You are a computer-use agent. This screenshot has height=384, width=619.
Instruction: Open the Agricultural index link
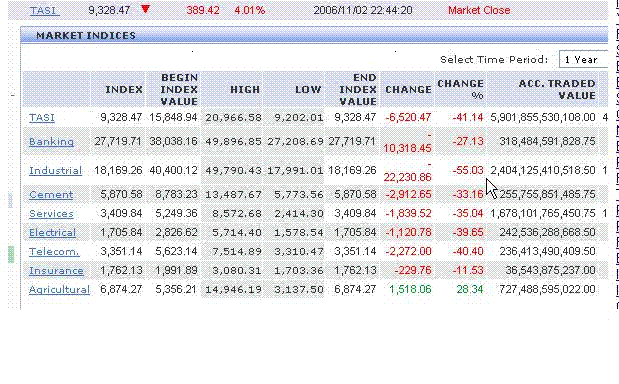pos(59,289)
